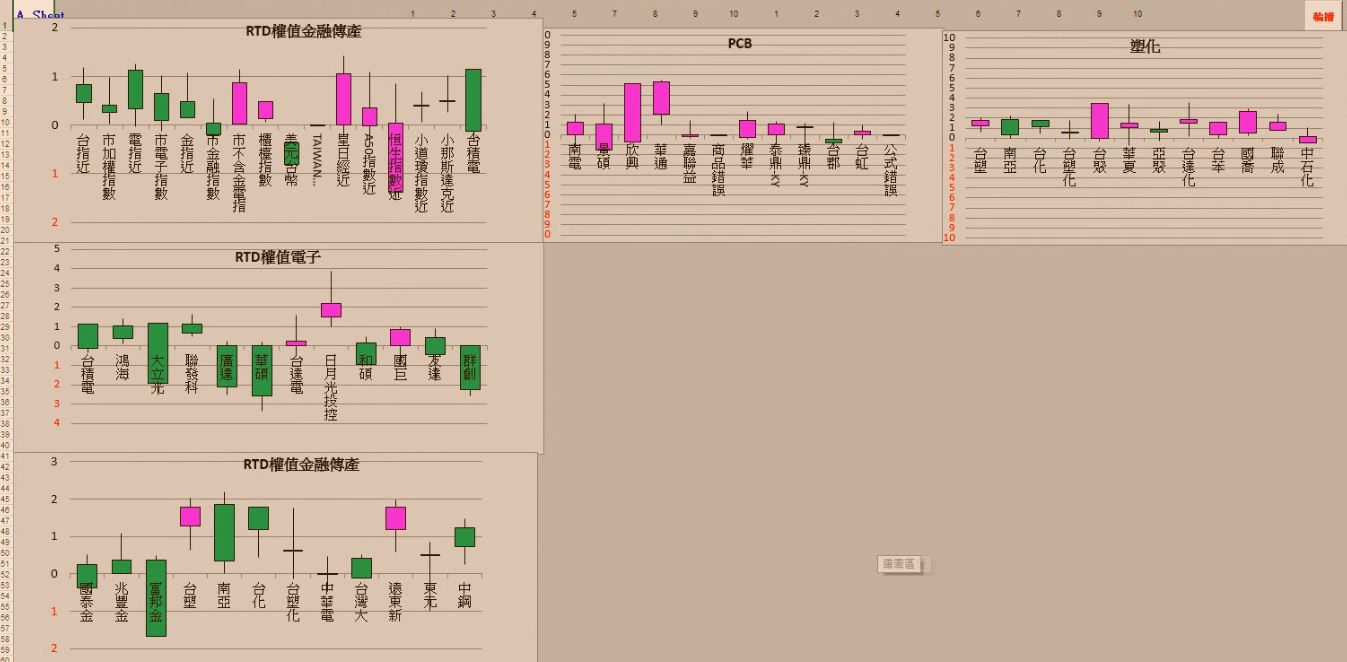This screenshot has height=662, width=1347.
Task: Click the 兆豐金 axis label
Action: [x=121, y=602]
